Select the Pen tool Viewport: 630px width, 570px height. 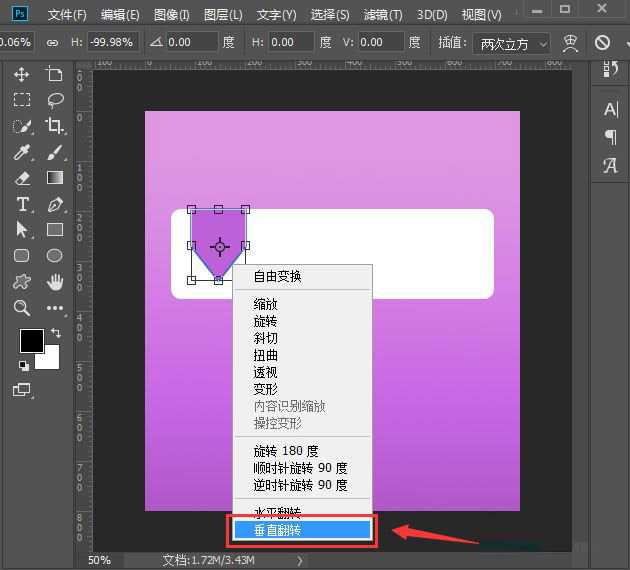click(x=55, y=204)
